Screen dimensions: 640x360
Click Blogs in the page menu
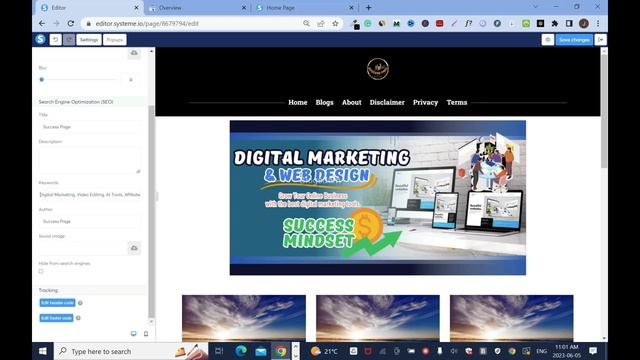coord(324,102)
